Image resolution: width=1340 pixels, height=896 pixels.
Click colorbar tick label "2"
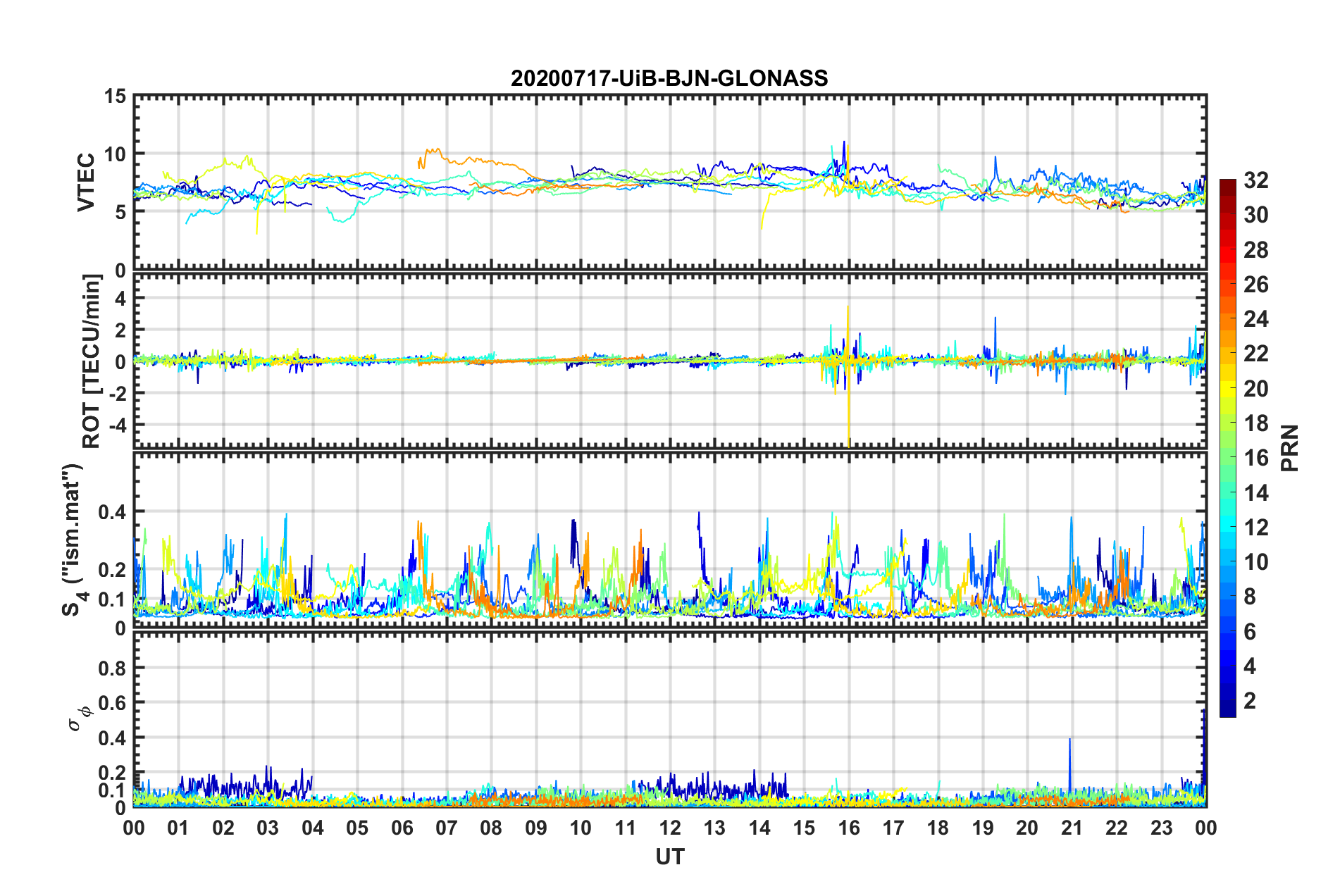point(1250,701)
